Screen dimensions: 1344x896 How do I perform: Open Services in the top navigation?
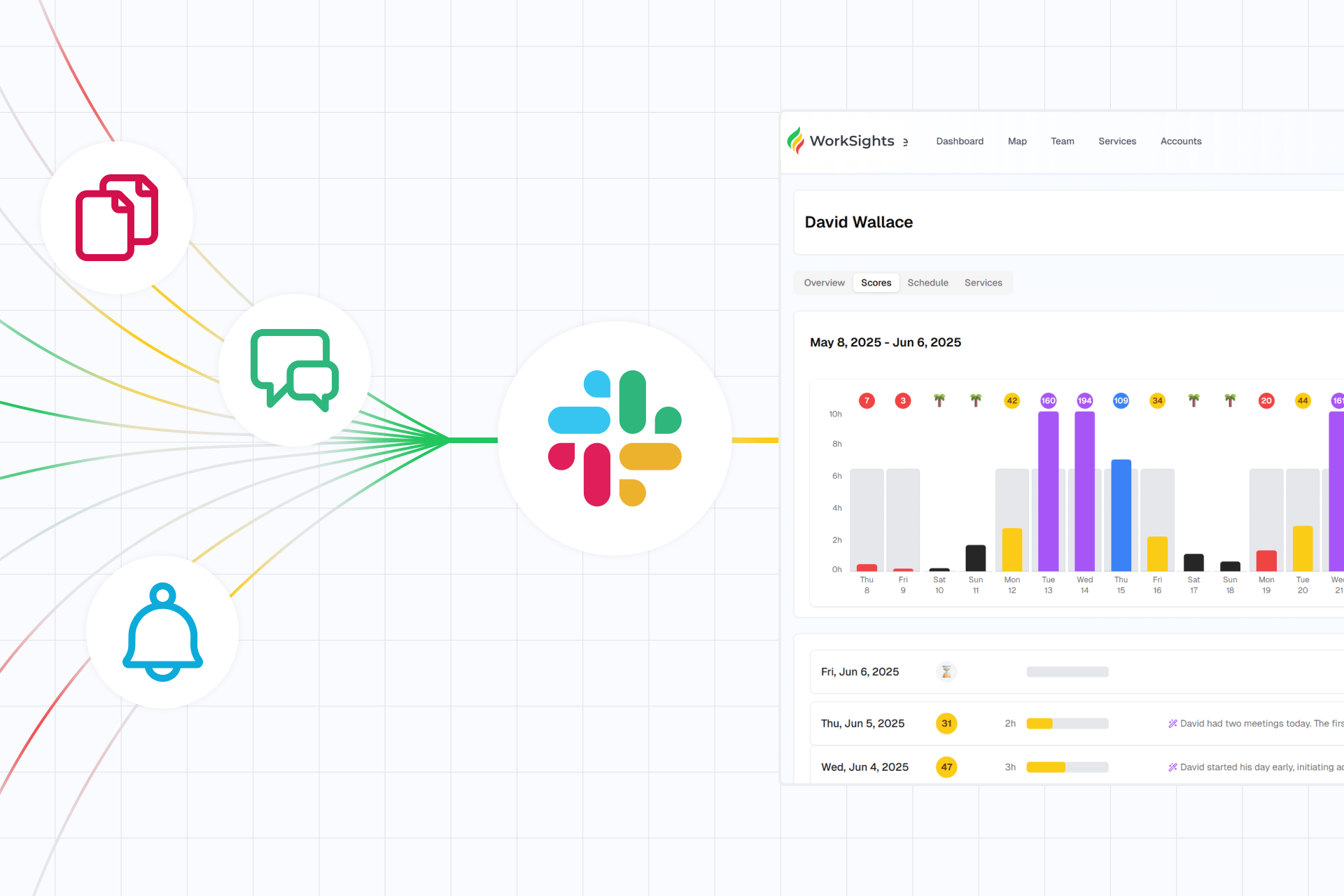point(1117,141)
